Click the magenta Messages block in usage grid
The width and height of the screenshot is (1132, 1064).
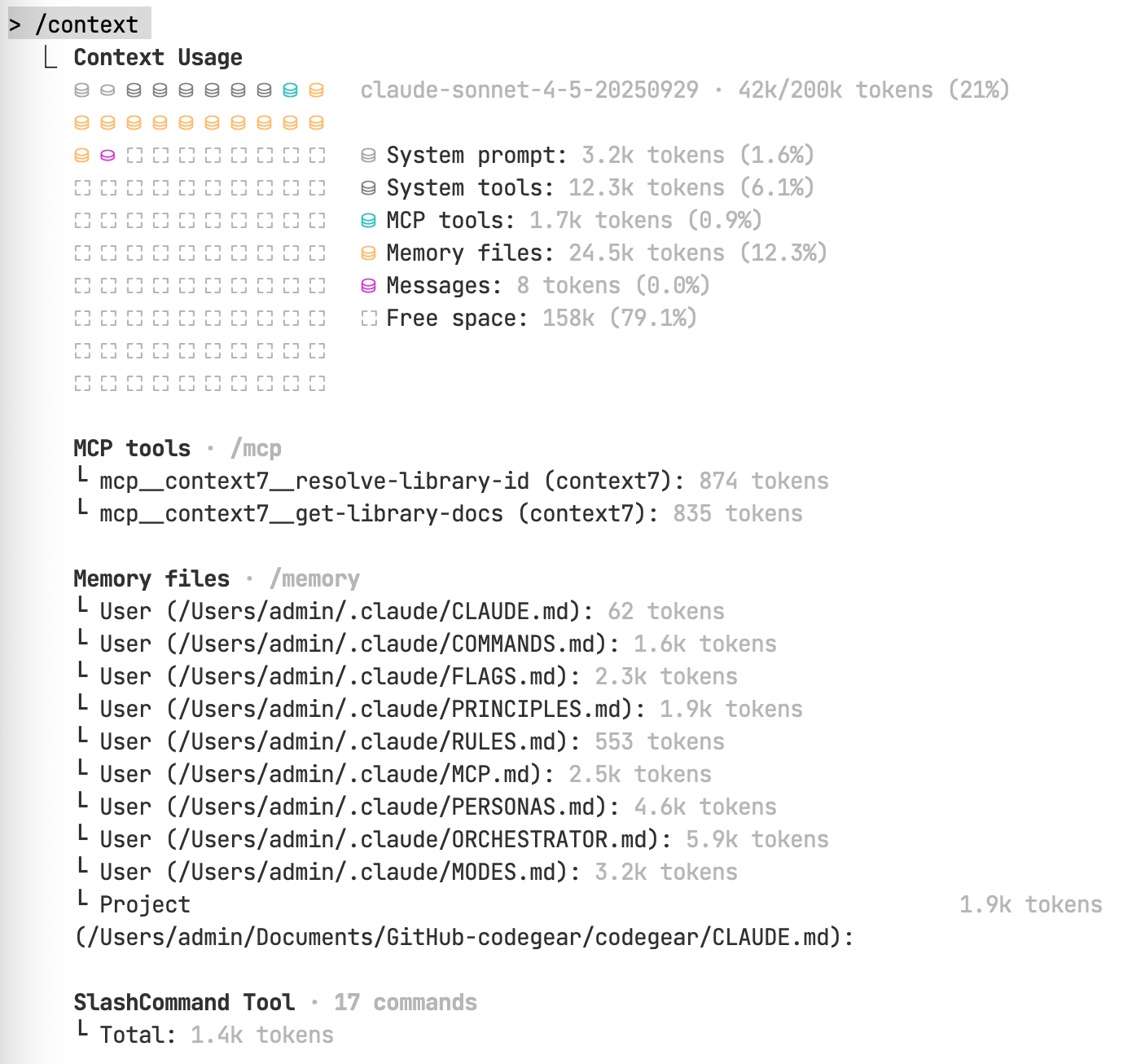click(107, 156)
